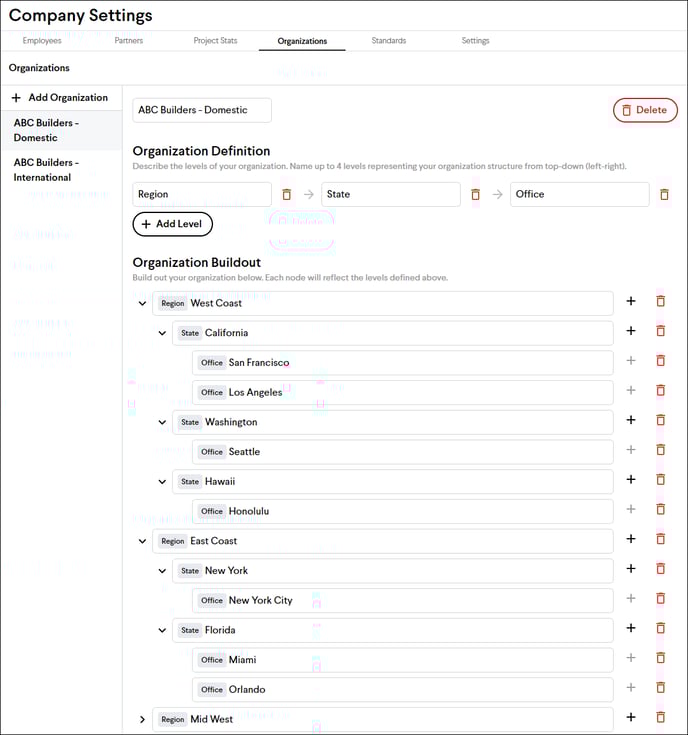Expand the Mid West region
The height and width of the screenshot is (735, 688).
point(142,719)
